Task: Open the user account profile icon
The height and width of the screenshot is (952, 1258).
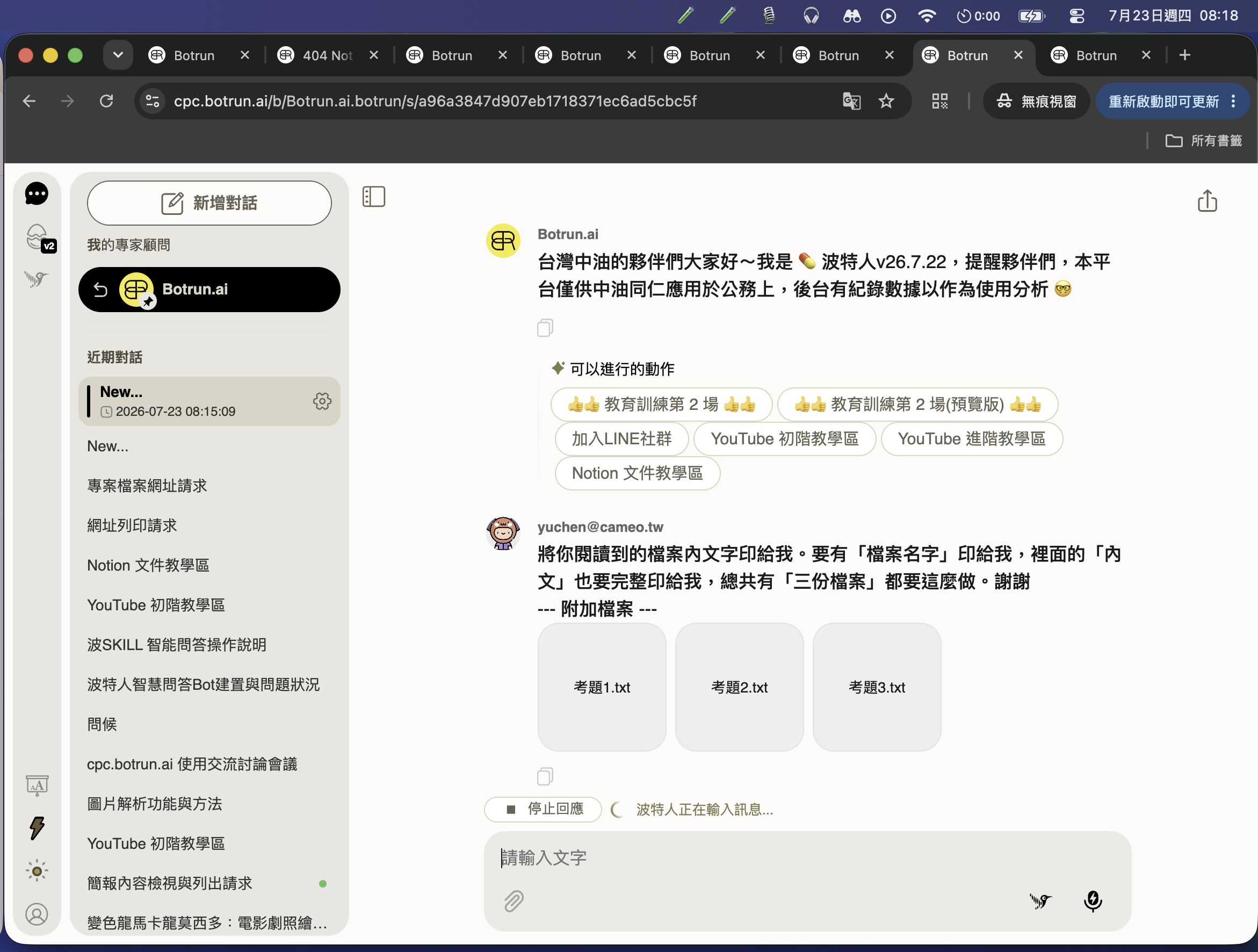Action: 37,914
